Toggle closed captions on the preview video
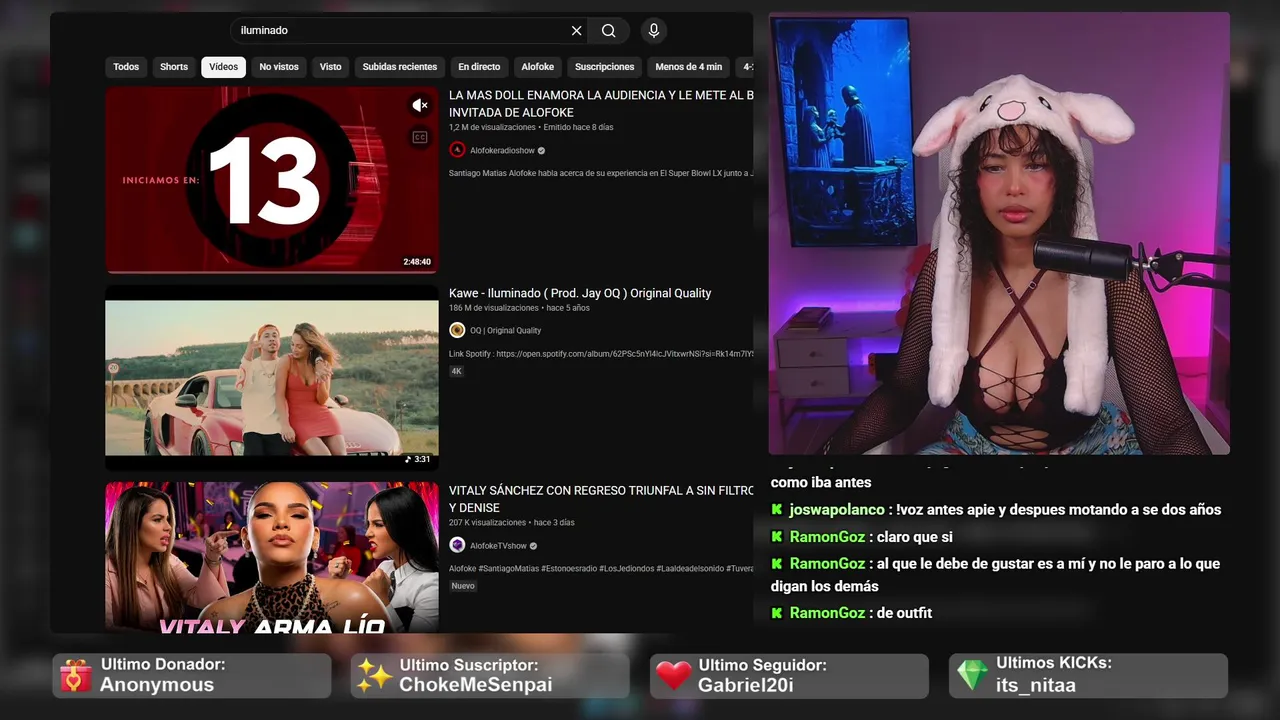This screenshot has width=1280, height=720. click(x=420, y=137)
